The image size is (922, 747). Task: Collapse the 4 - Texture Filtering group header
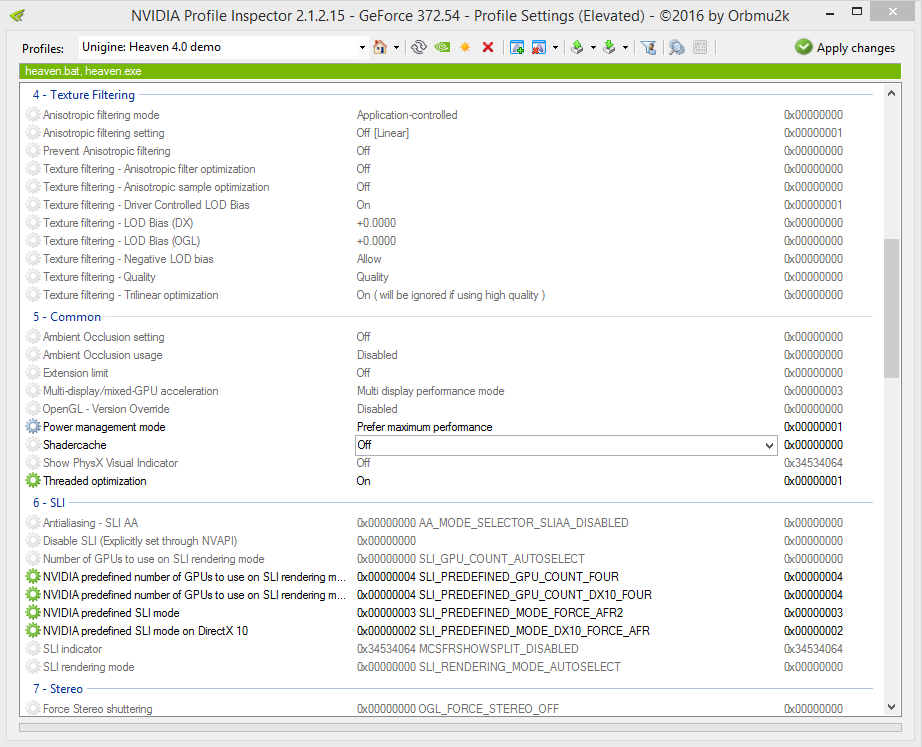(83, 95)
